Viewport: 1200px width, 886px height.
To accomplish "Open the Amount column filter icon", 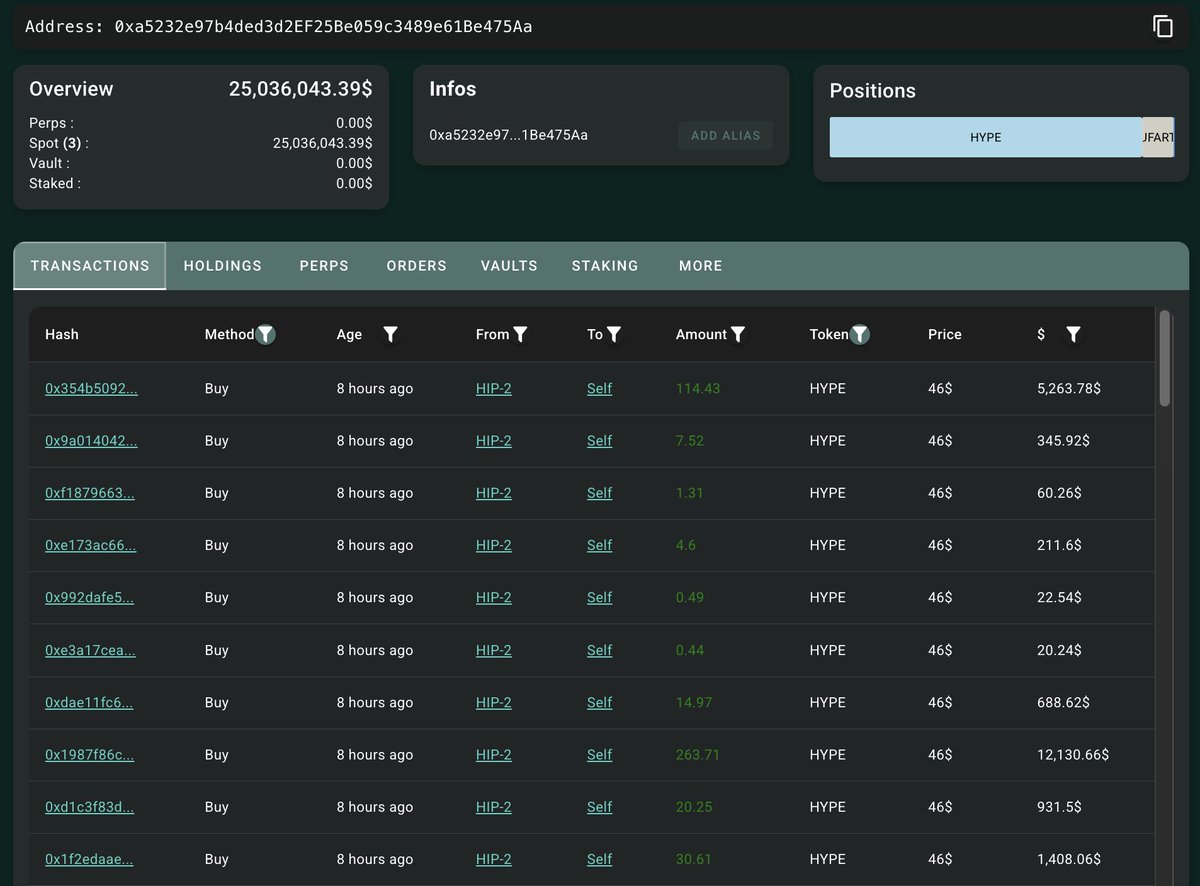I will click(738, 334).
